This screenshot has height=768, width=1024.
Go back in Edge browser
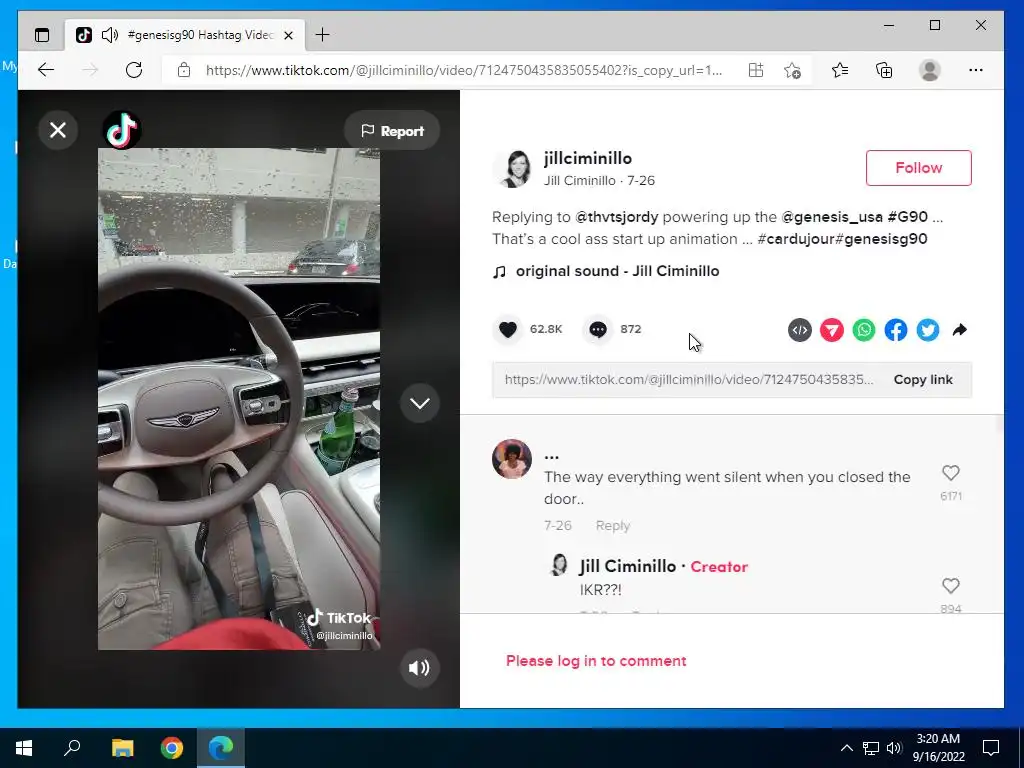click(x=46, y=70)
